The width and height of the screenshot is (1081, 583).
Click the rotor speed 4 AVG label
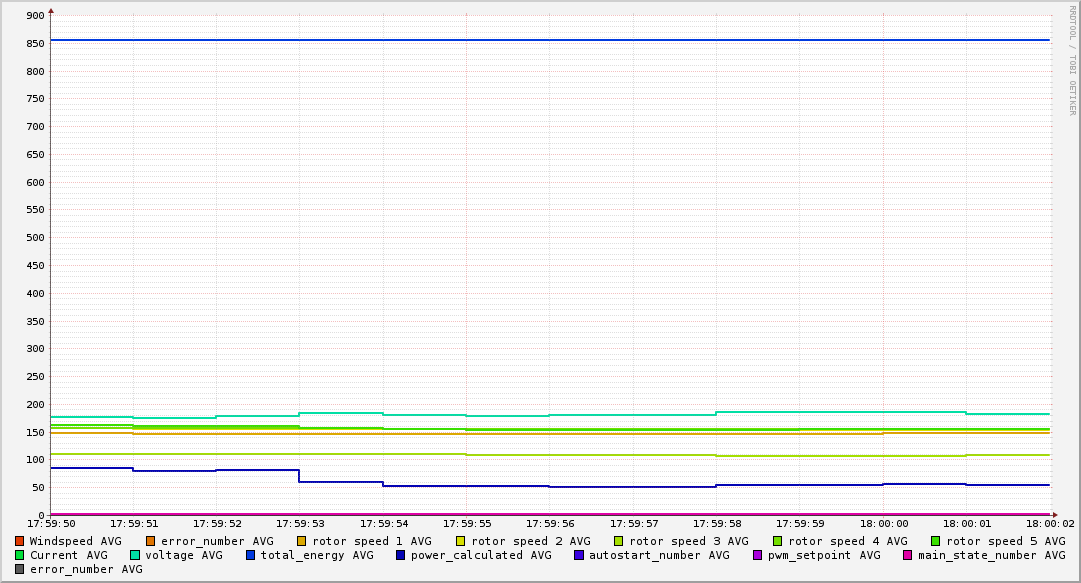847,541
